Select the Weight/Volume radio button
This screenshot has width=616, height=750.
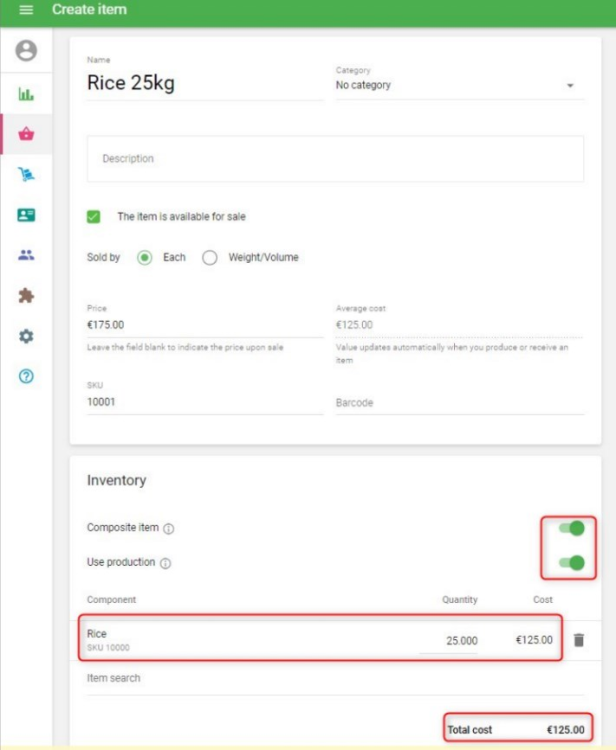point(210,258)
